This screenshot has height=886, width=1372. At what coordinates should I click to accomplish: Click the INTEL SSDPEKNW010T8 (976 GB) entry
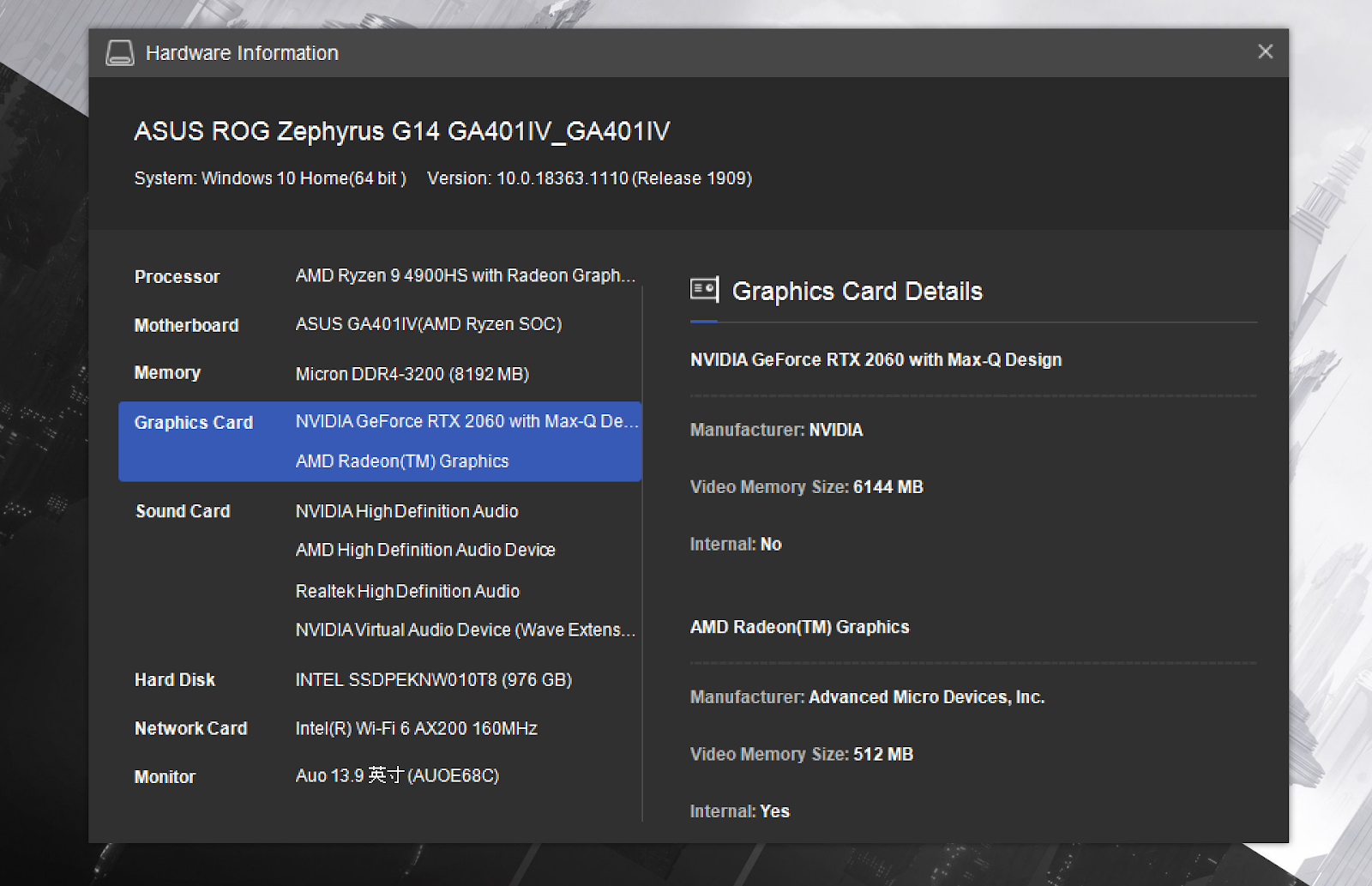[434, 680]
